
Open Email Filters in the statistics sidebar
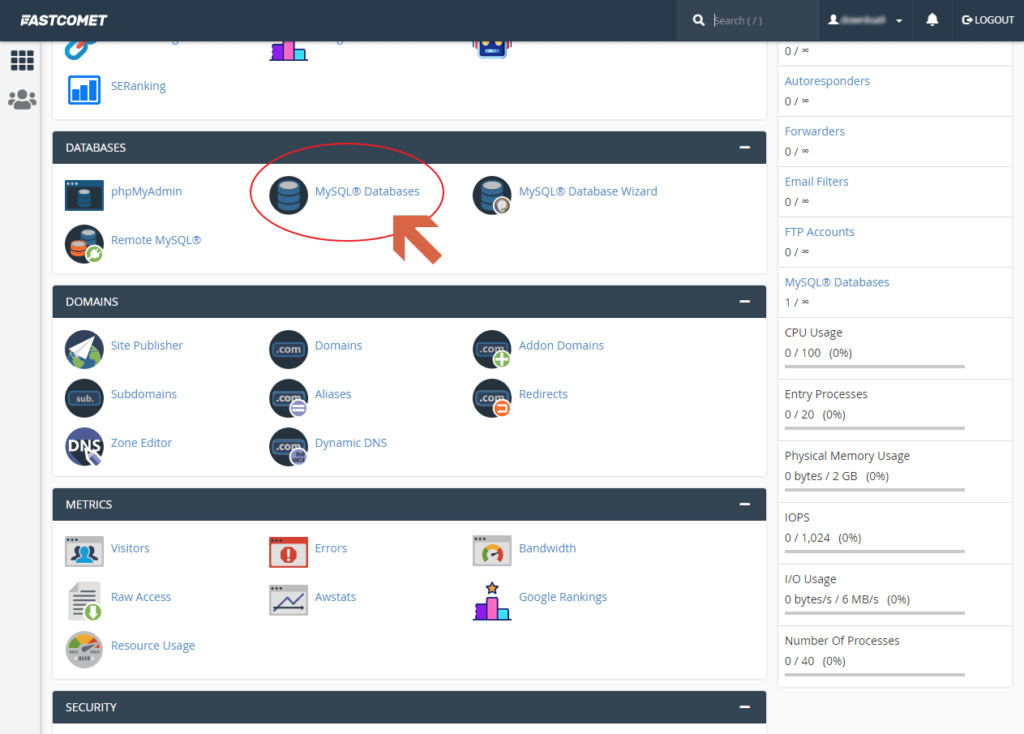point(816,182)
